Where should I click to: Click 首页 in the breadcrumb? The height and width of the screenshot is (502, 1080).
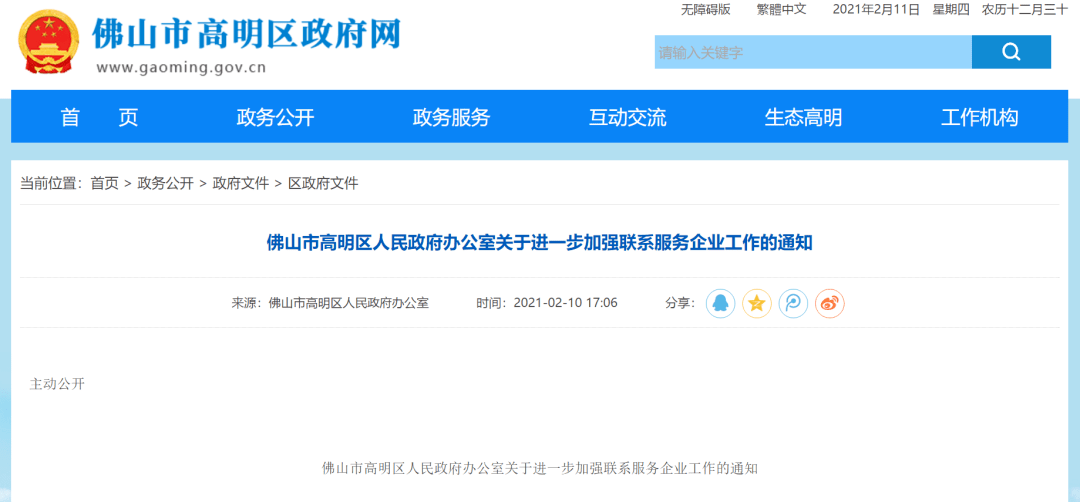click(x=104, y=183)
